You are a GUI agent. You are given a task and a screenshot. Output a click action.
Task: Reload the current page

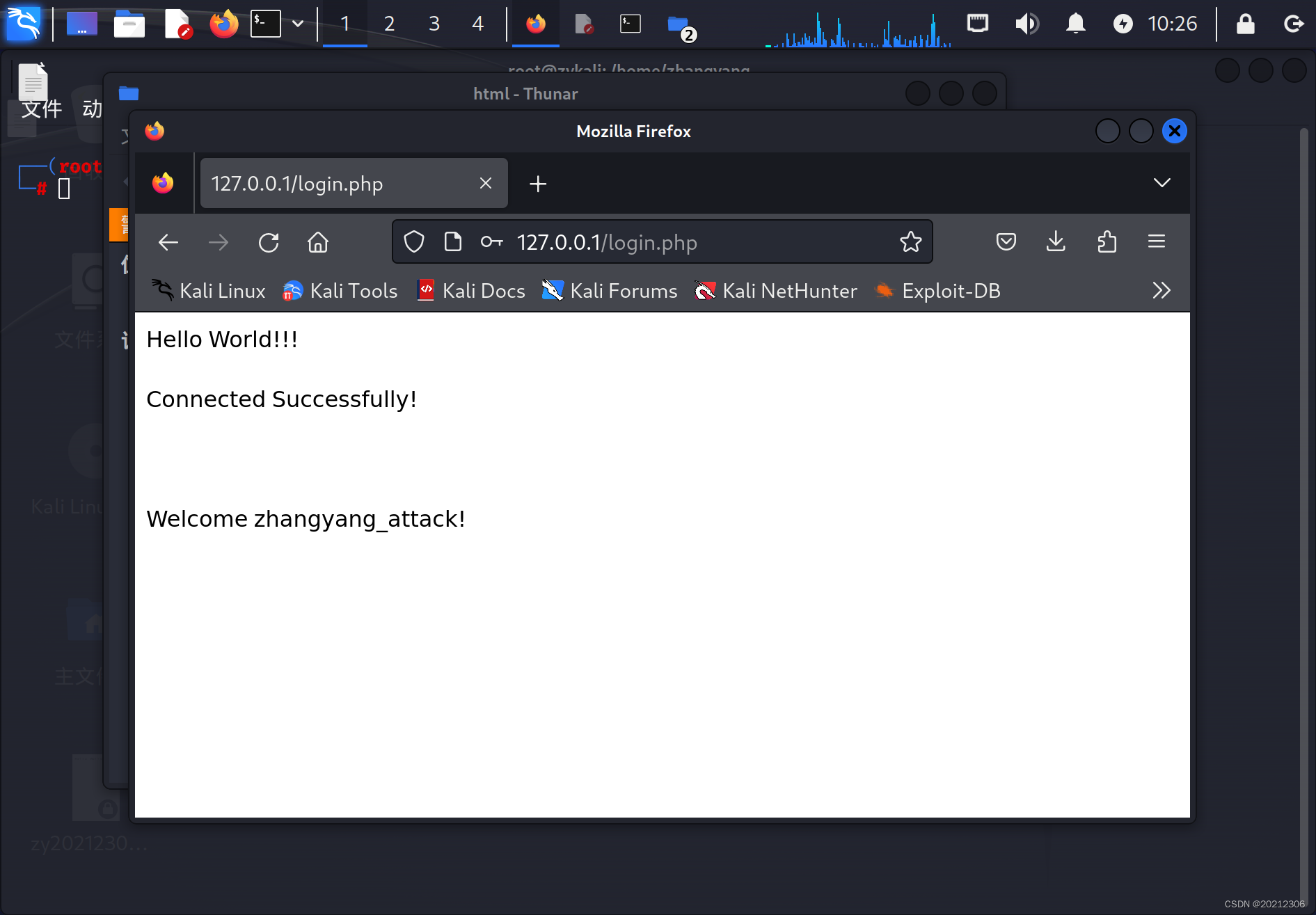point(269,242)
